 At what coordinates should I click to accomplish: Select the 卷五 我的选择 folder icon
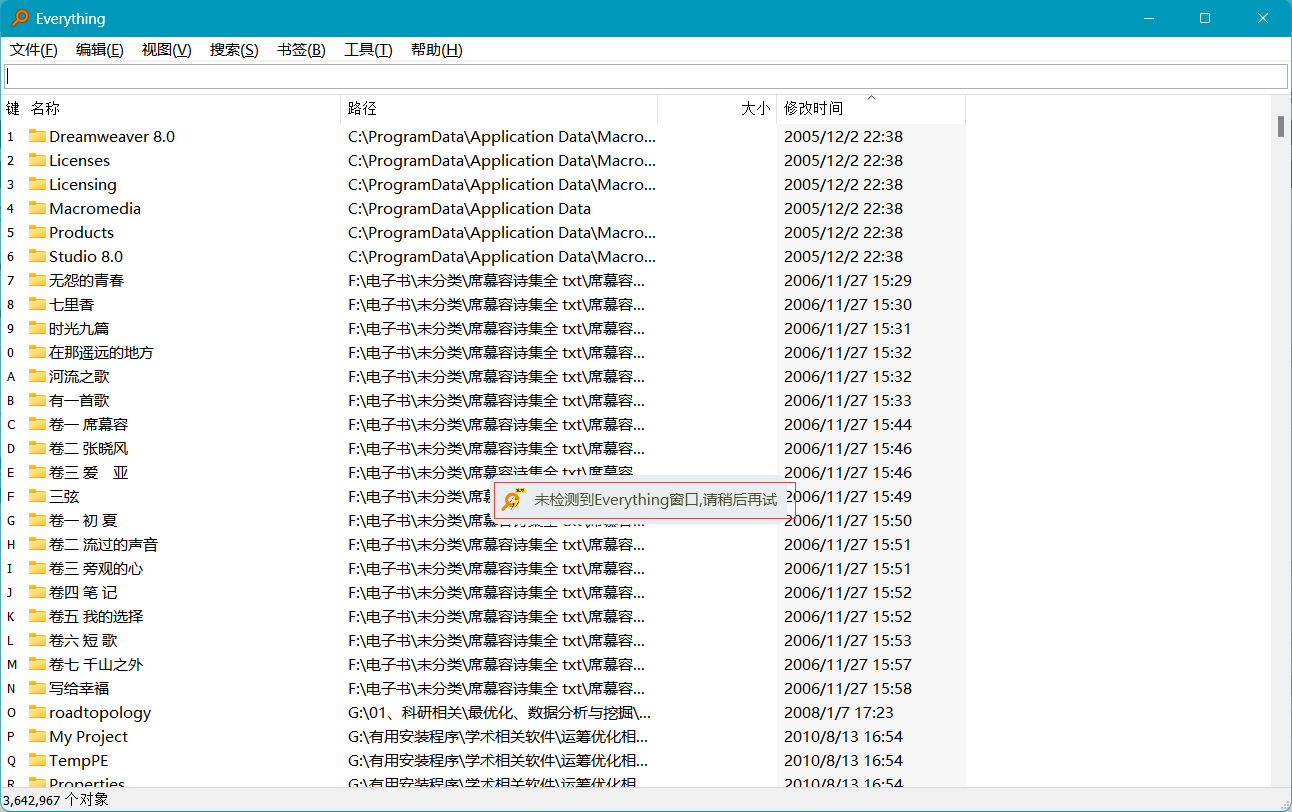point(38,616)
